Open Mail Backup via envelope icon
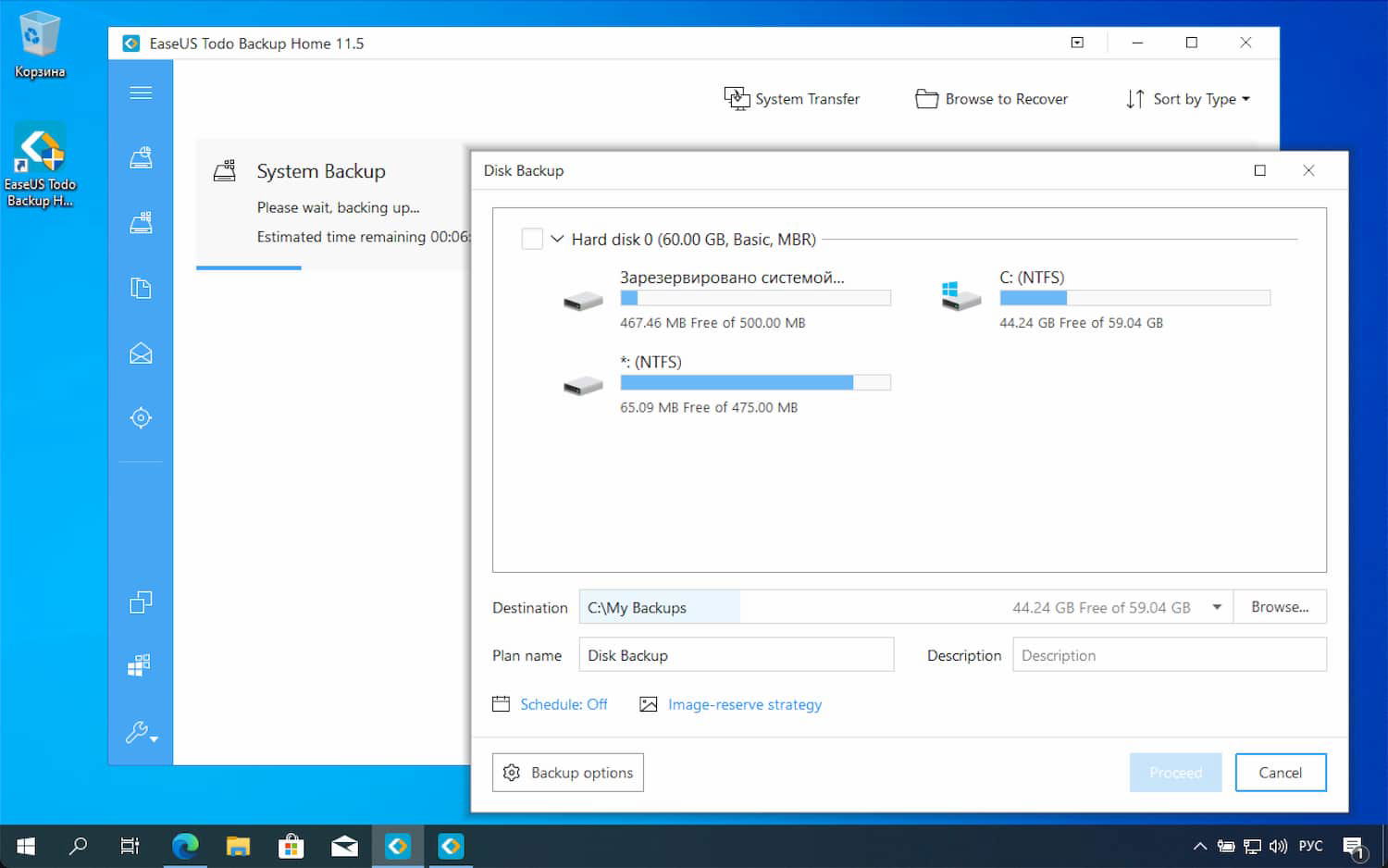Screen dimensions: 1388x868 point(141,353)
